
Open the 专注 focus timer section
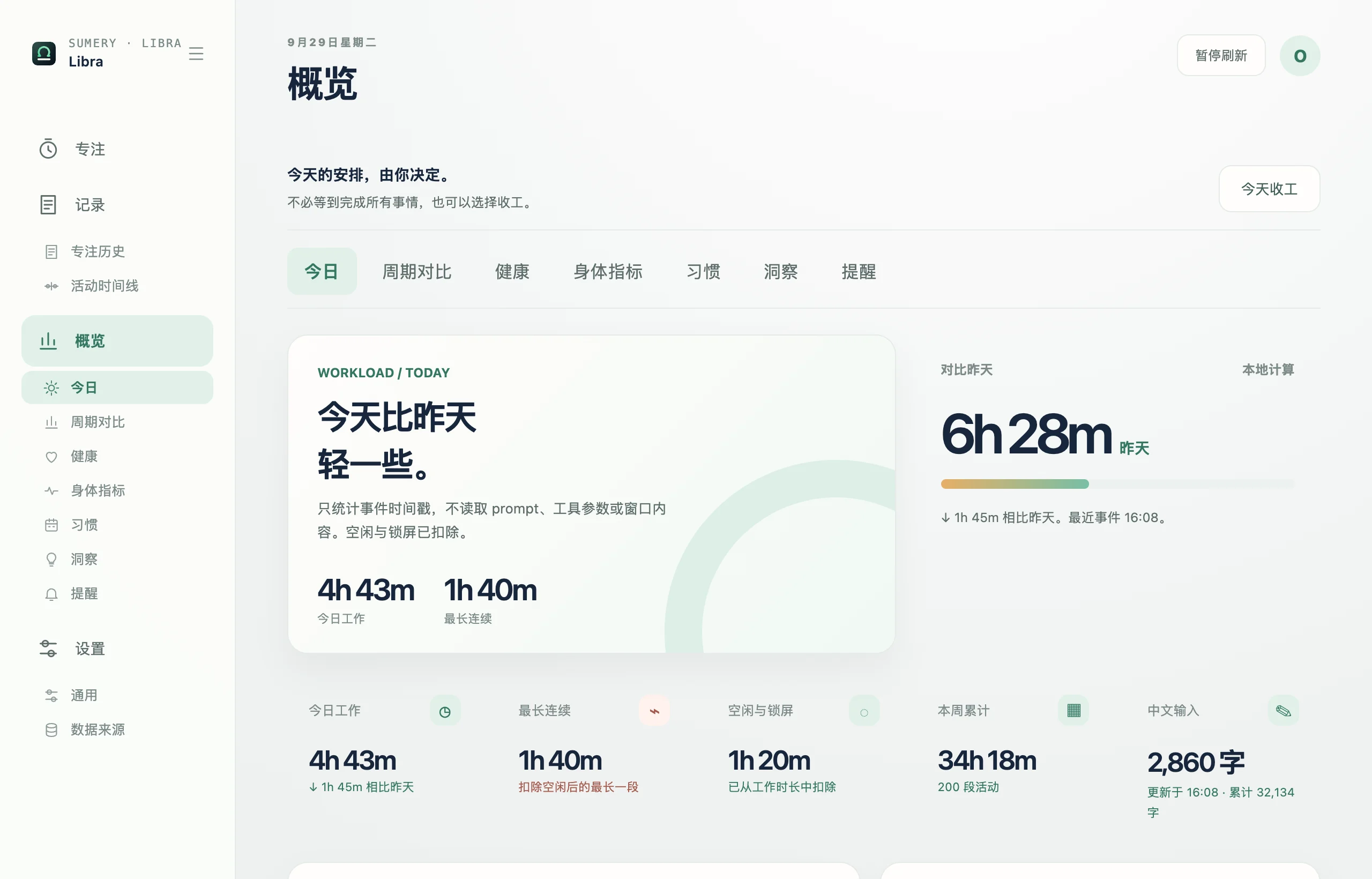pyautogui.click(x=117, y=149)
